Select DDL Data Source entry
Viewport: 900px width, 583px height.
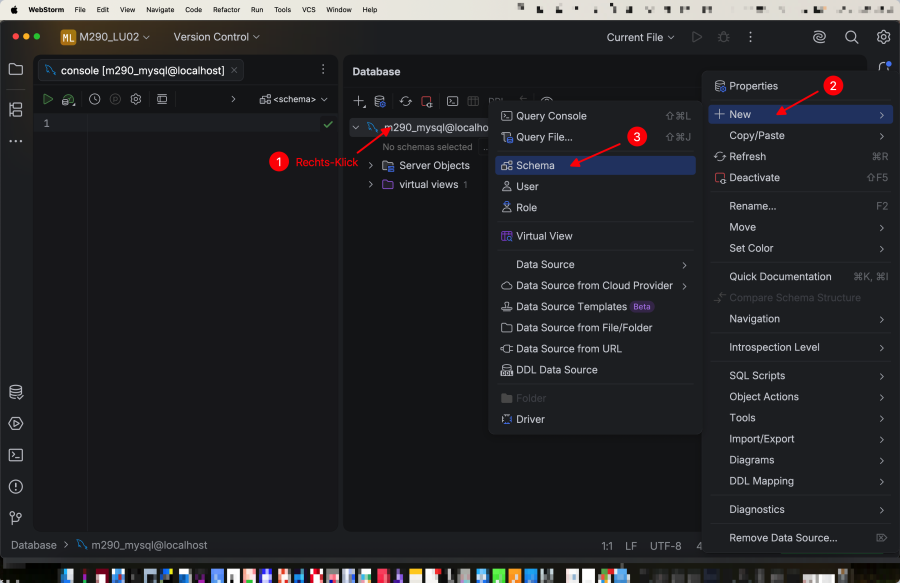595,370
